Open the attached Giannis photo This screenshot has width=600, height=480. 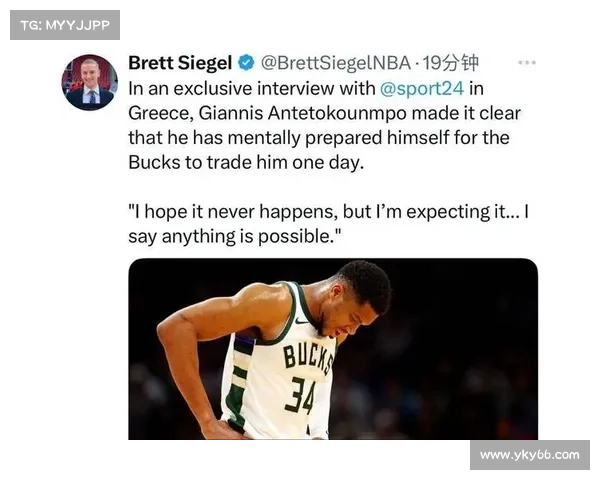(333, 349)
